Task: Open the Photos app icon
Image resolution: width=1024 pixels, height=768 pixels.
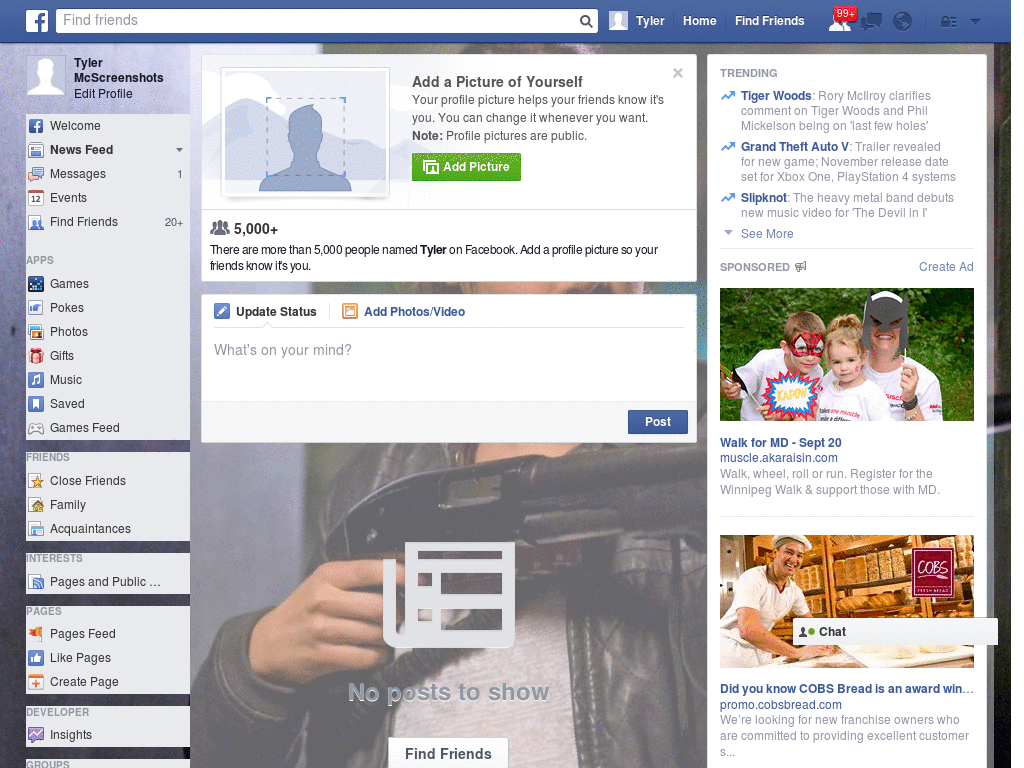Action: pos(36,332)
